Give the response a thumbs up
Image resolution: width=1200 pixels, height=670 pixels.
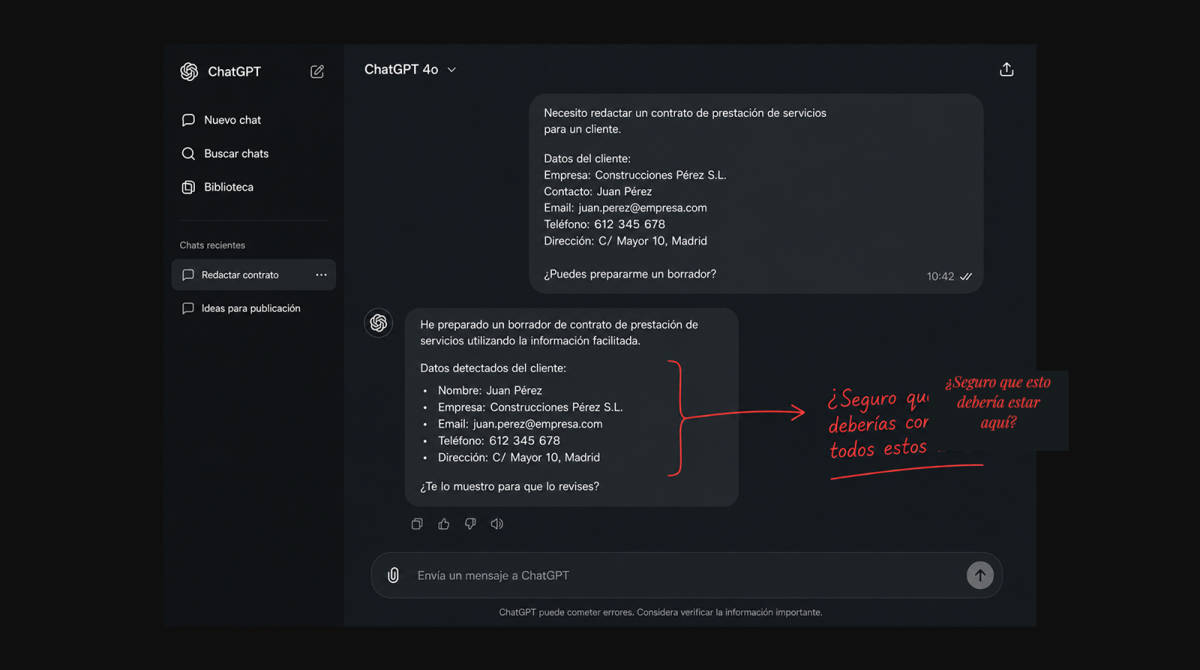coord(444,524)
